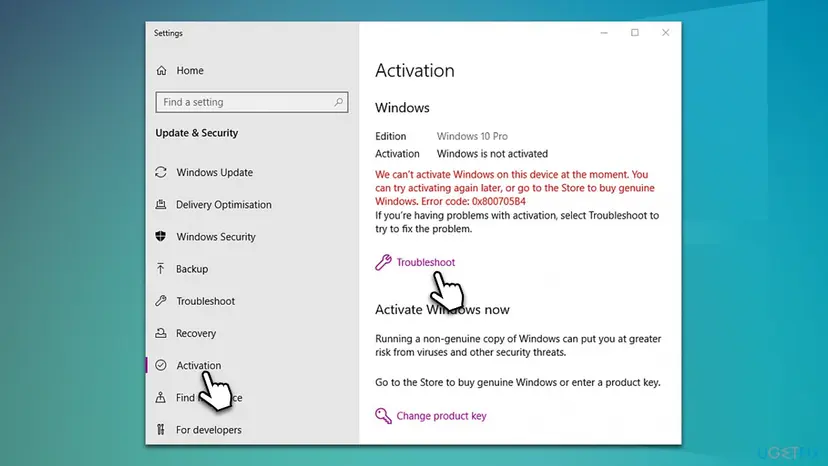Viewport: 828px width, 466px height.
Task: Click the Delivery Optimisation icon
Action: [x=161, y=204]
